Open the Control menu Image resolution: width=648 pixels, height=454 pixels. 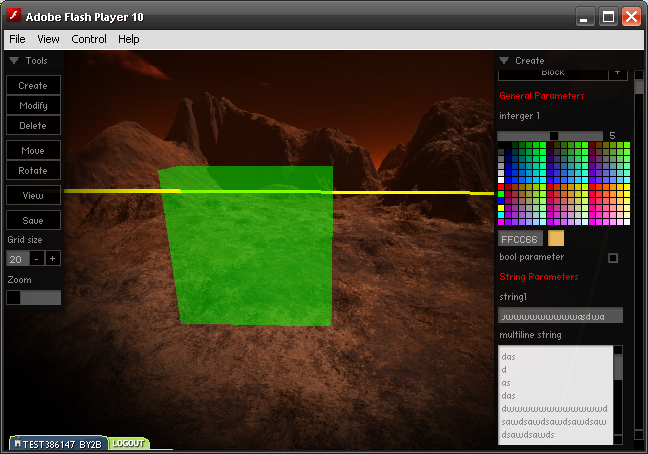tap(89, 39)
